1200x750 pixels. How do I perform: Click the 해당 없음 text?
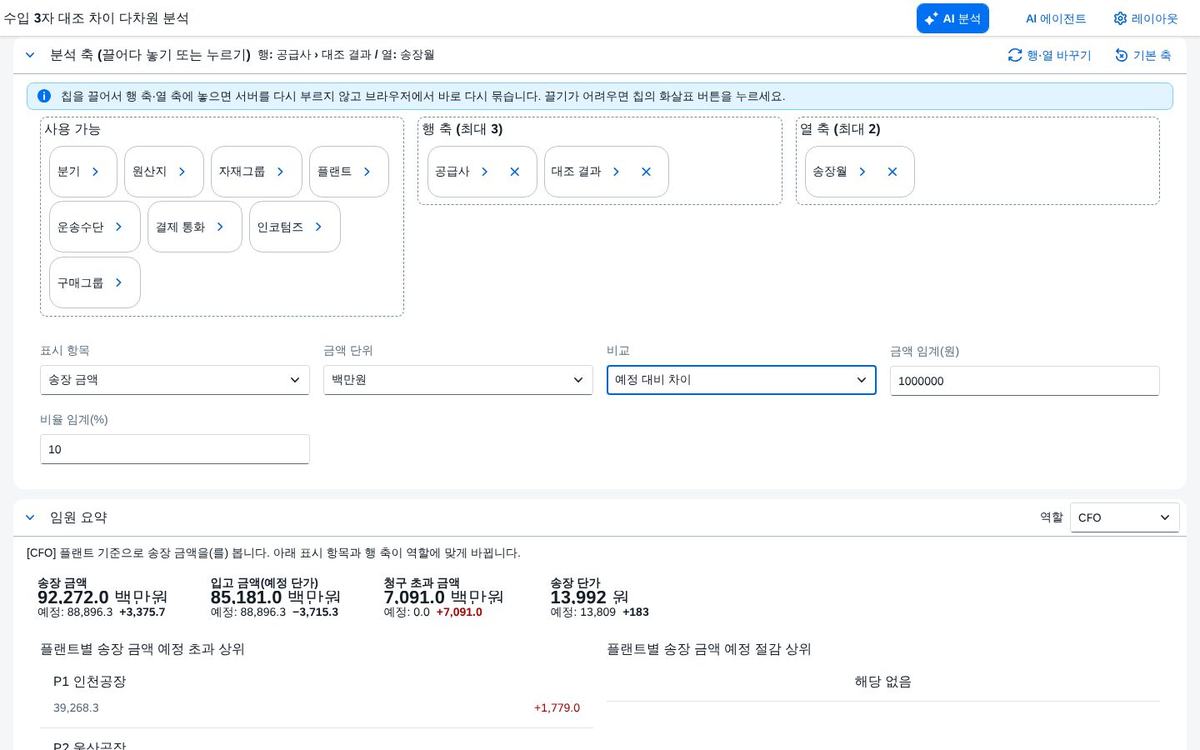[883, 681]
